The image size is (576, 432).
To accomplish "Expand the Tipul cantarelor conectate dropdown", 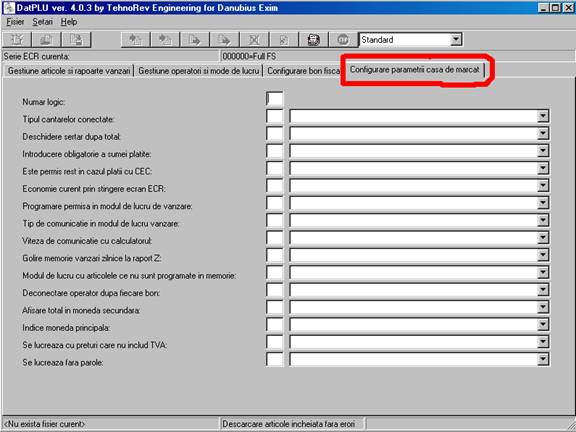I will [x=543, y=116].
